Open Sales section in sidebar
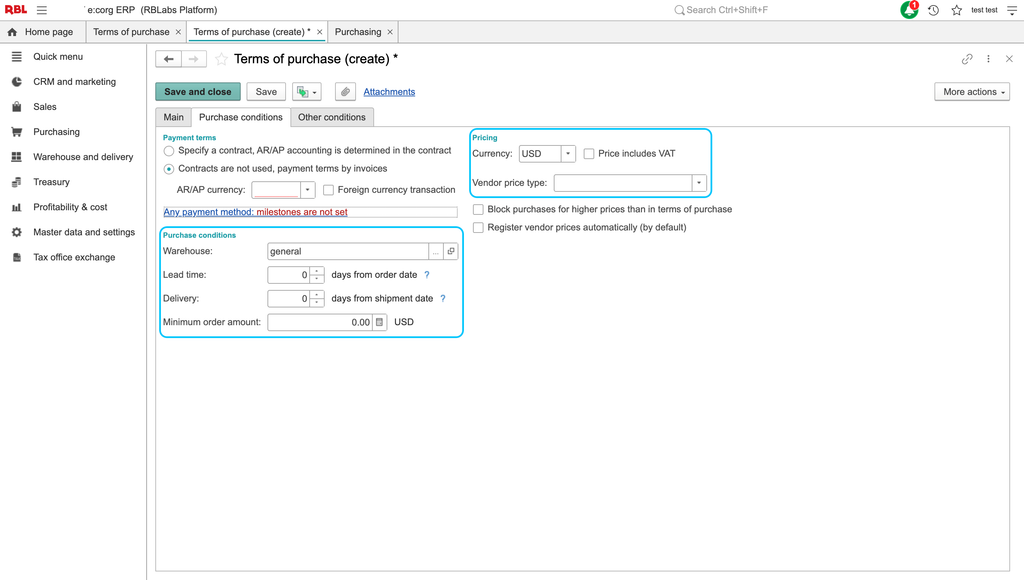 (x=45, y=106)
